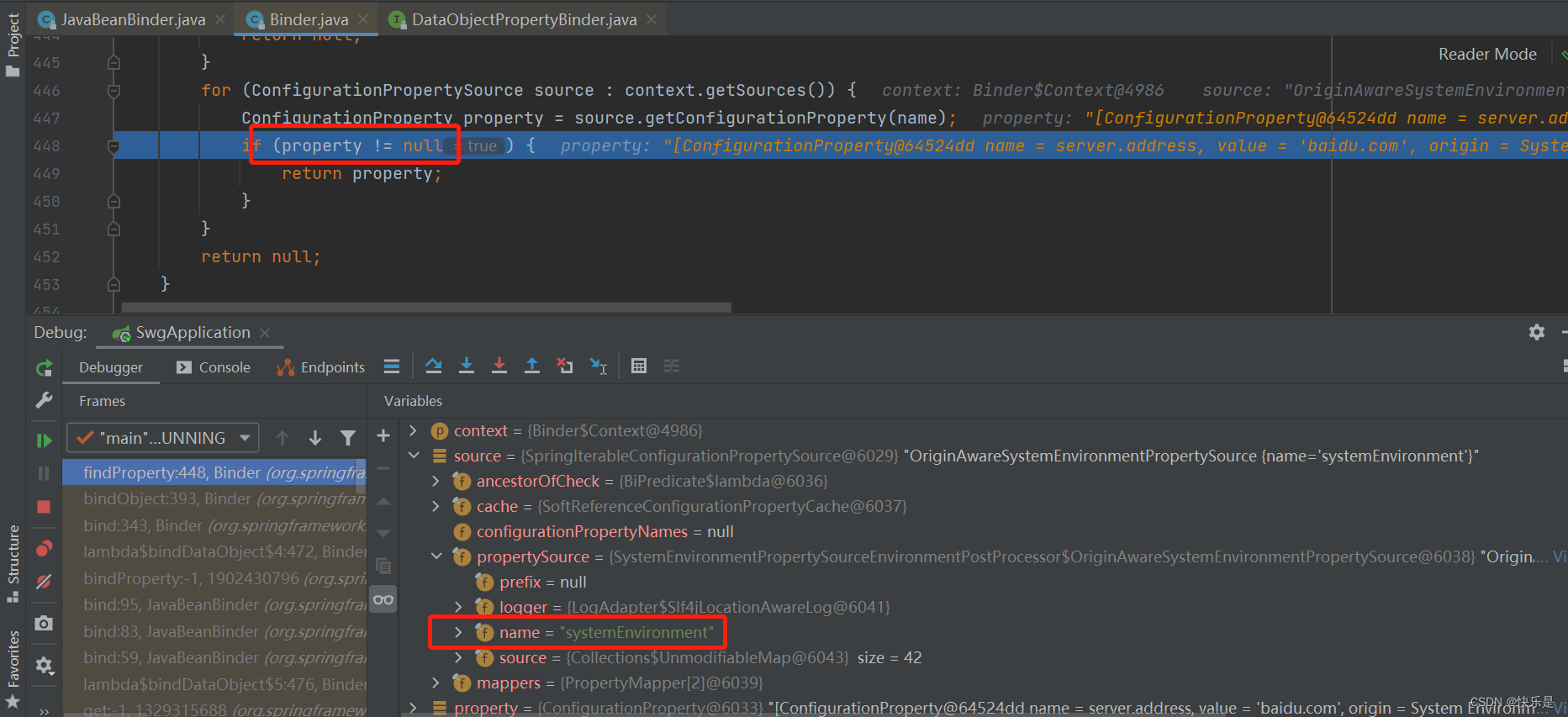Viewport: 1568px width, 717px height.
Task: Resume the program
Action: (45, 440)
